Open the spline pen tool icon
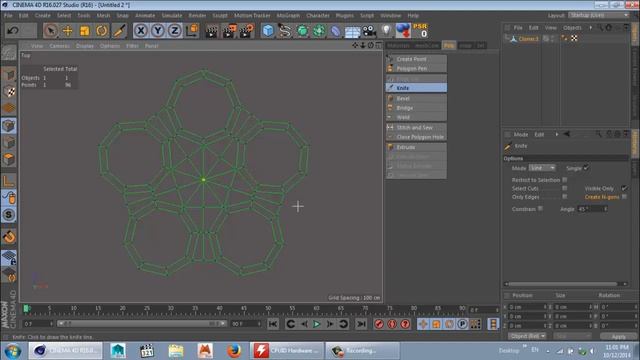 click(x=285, y=31)
